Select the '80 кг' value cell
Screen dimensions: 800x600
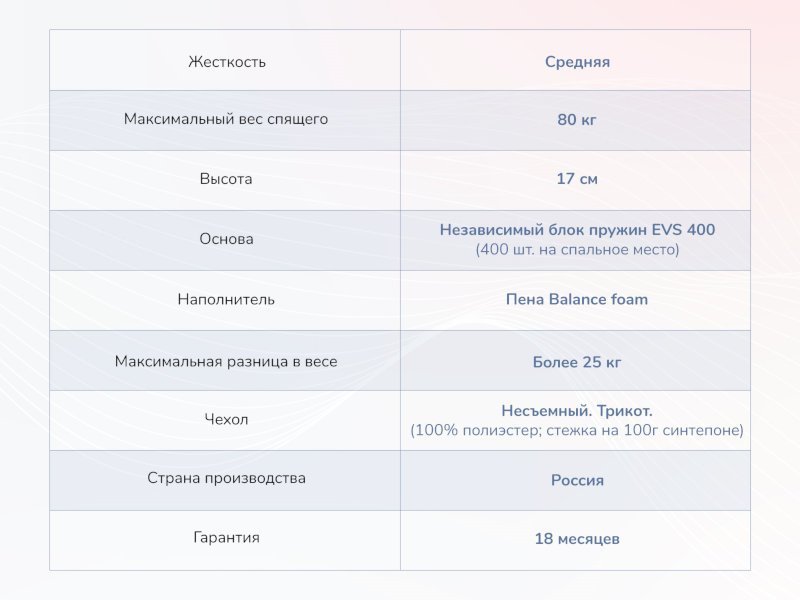(x=577, y=120)
